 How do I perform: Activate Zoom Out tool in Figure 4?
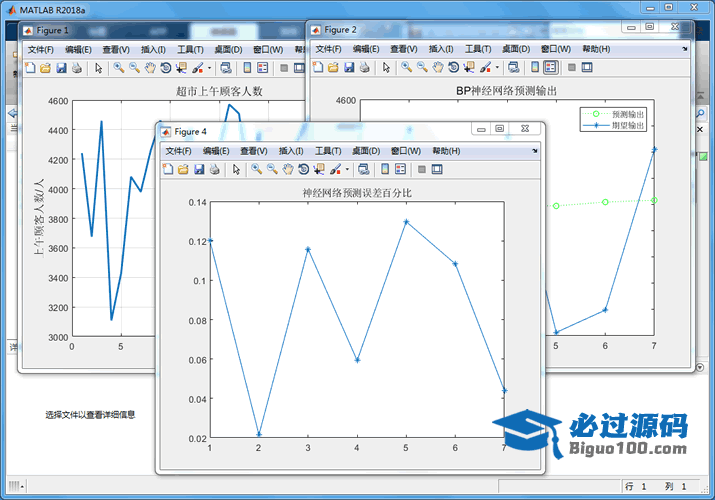pyautogui.click(x=272, y=170)
